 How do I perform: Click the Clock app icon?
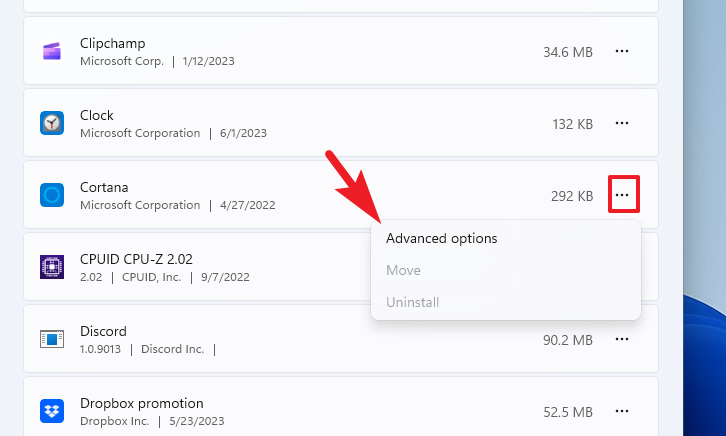52,123
